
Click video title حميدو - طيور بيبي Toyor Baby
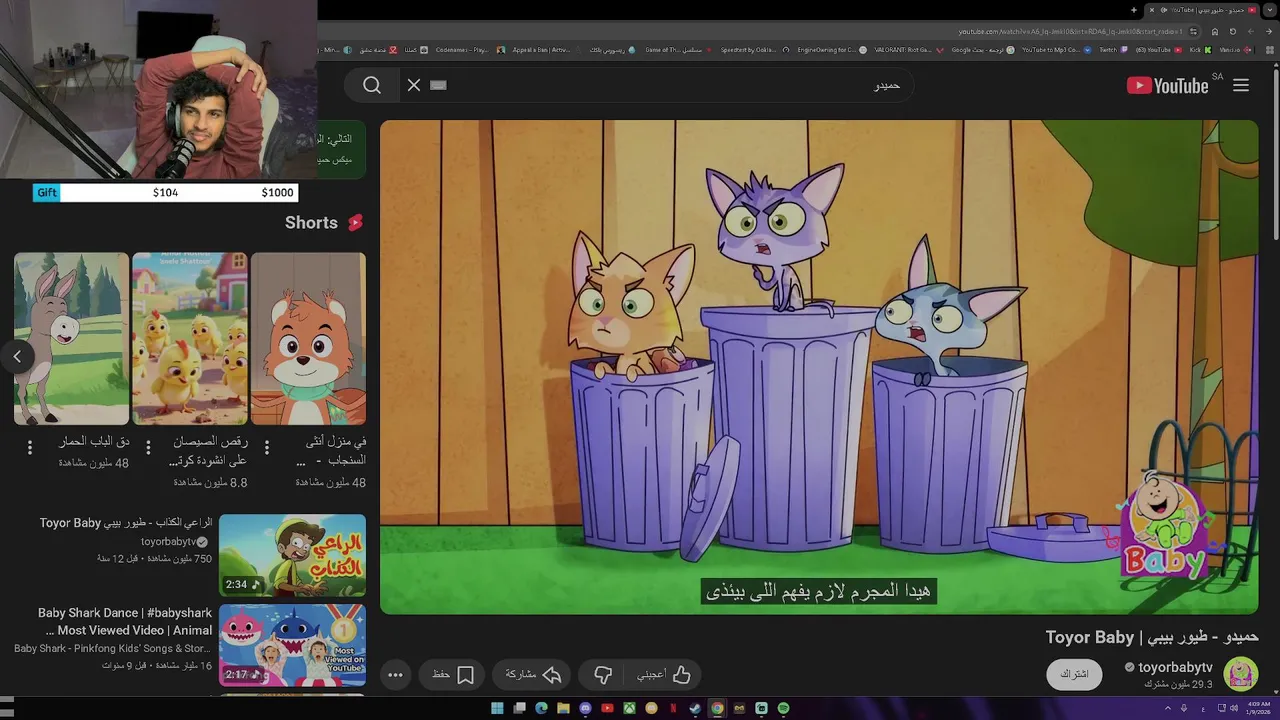coord(1152,637)
